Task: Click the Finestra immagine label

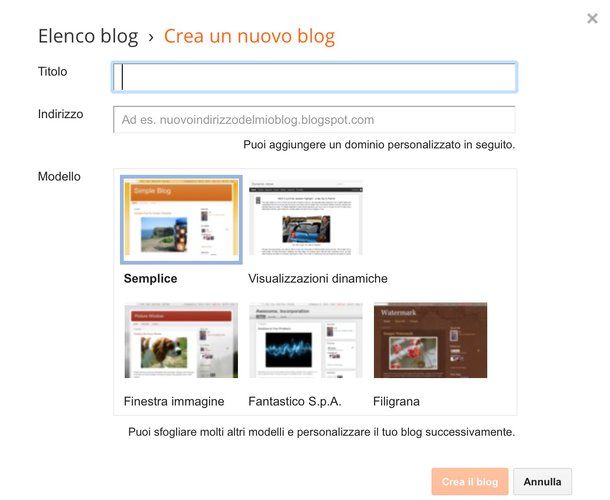Action: point(174,401)
